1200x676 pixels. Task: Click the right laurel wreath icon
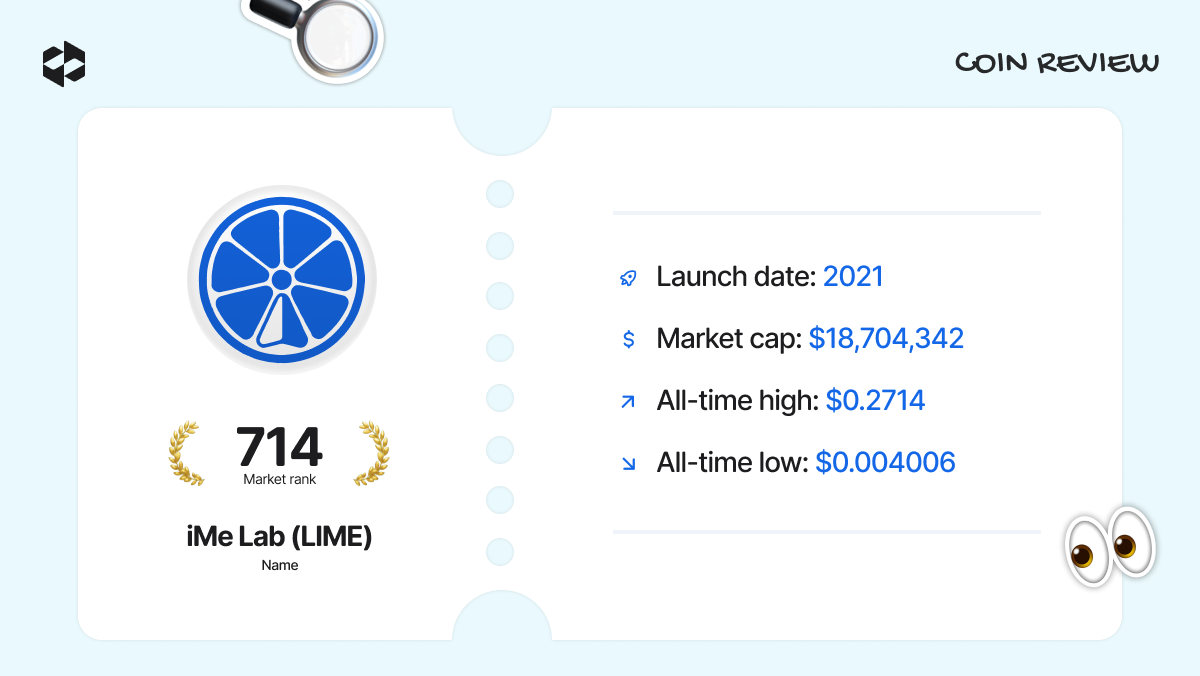371,454
